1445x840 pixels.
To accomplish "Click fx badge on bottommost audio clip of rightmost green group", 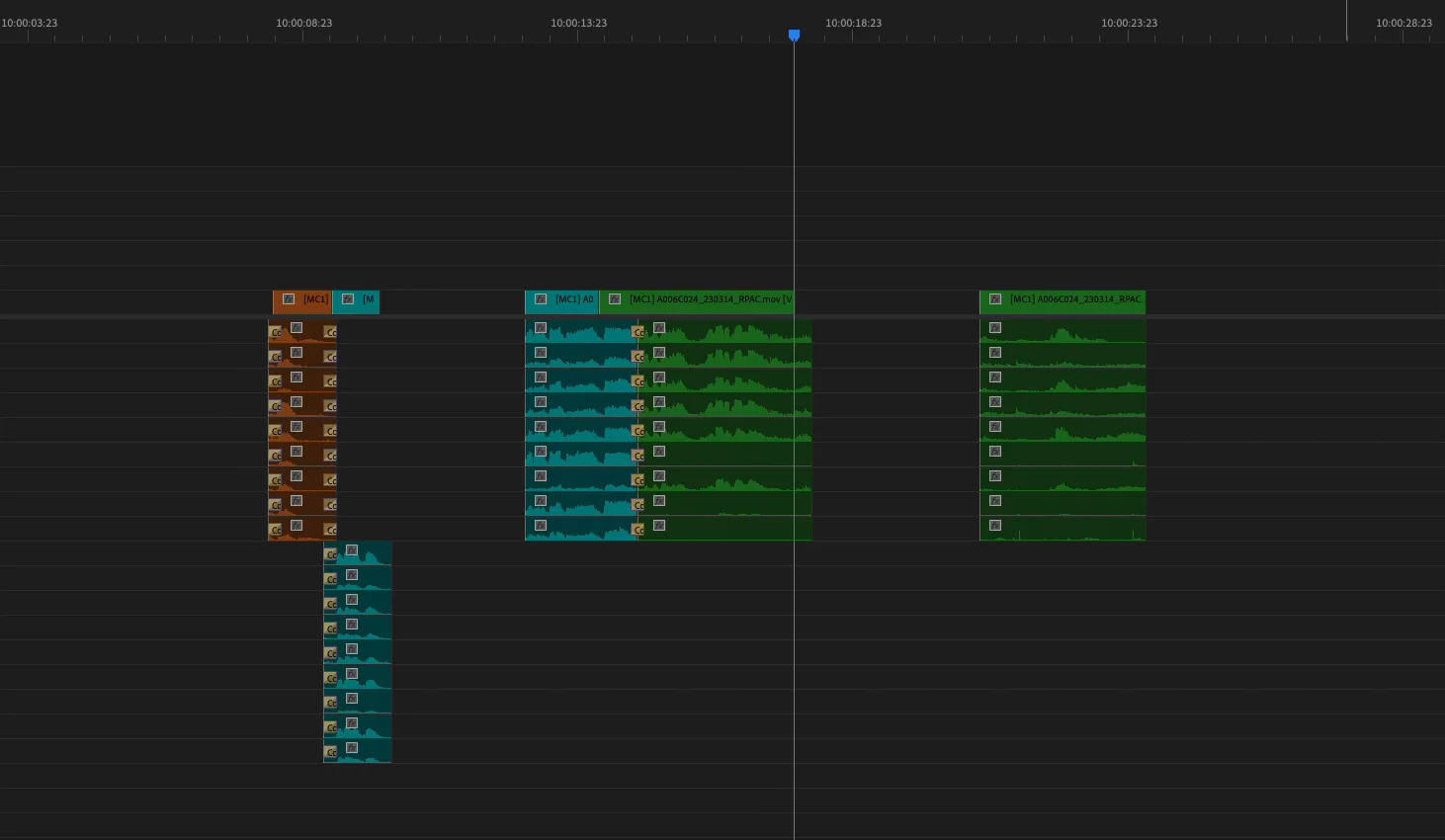I will (995, 526).
